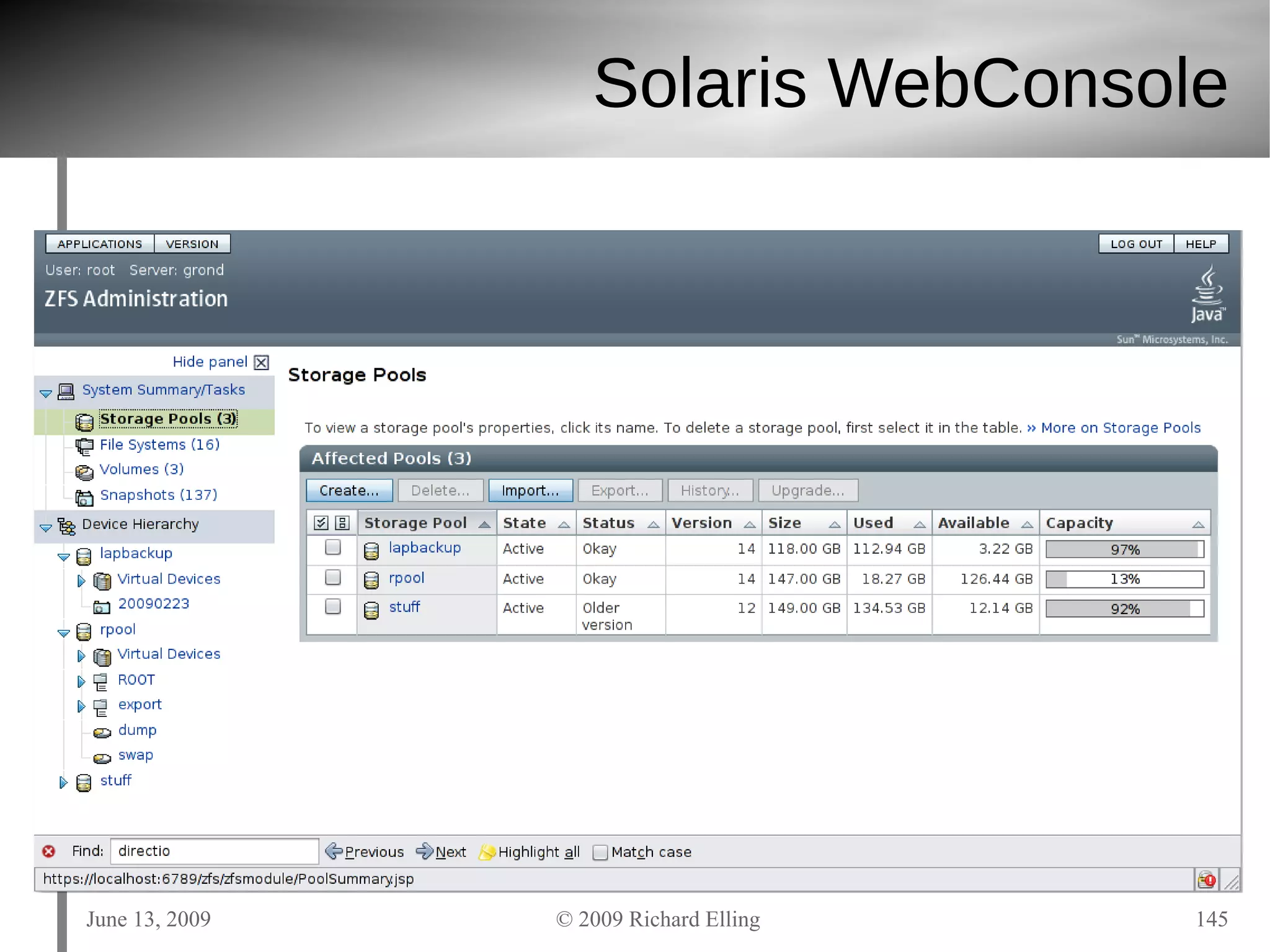Collapse the Device Hierarchy section
Screen dimensions: 1270x952
click(x=46, y=528)
